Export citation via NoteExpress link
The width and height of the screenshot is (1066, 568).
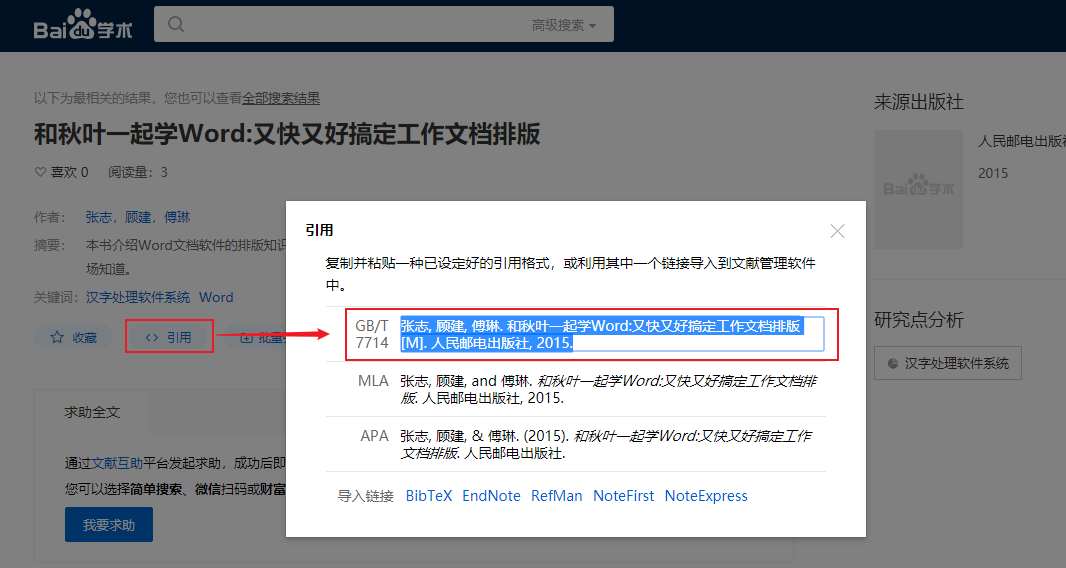coord(706,496)
